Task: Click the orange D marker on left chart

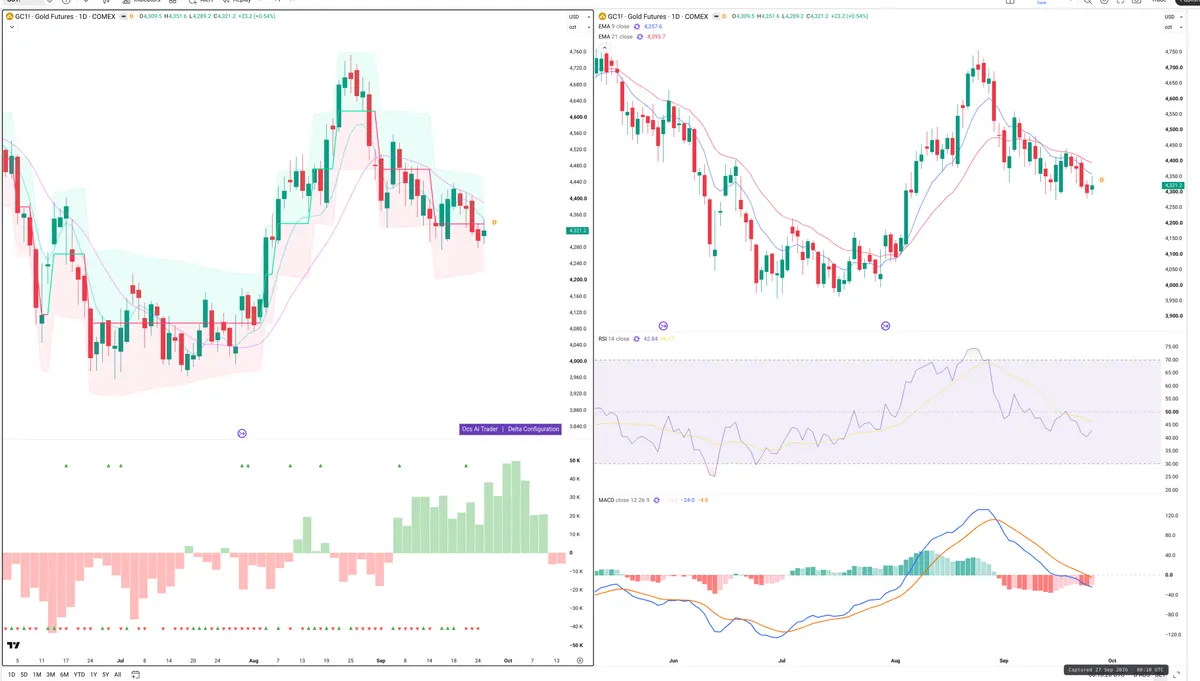Action: pyautogui.click(x=494, y=222)
